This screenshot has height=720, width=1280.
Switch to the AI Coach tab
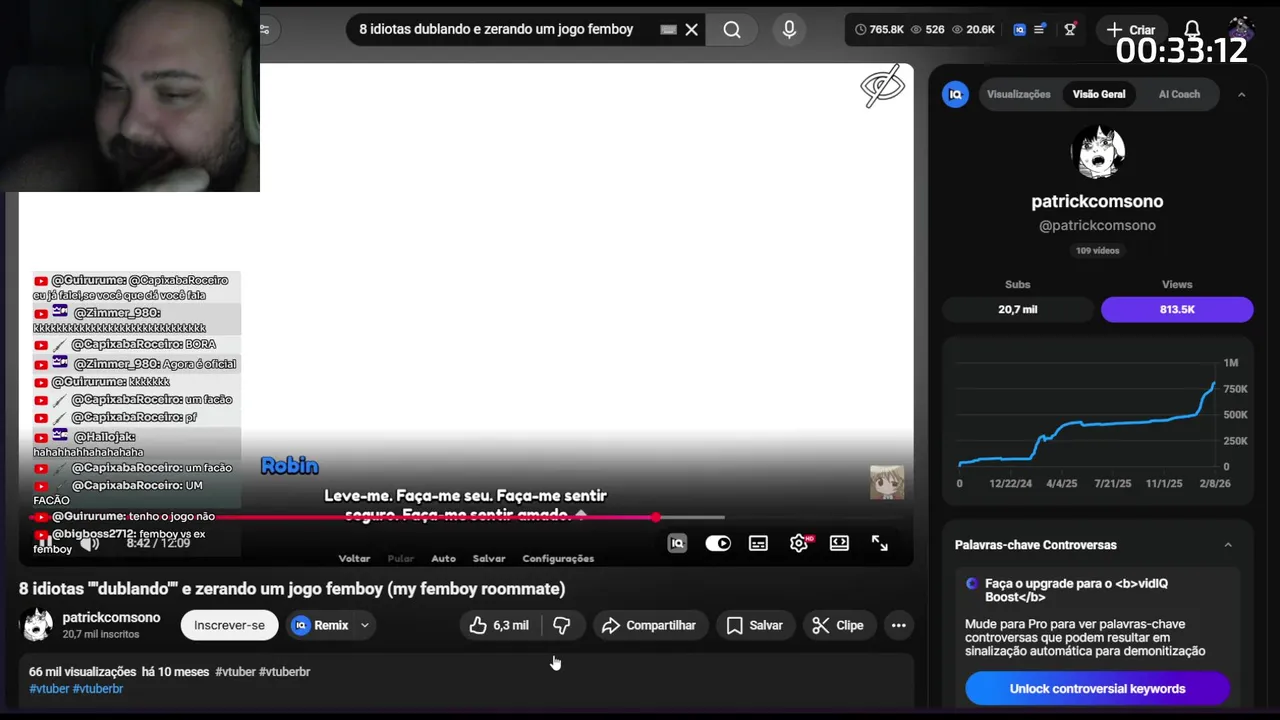click(x=1179, y=94)
